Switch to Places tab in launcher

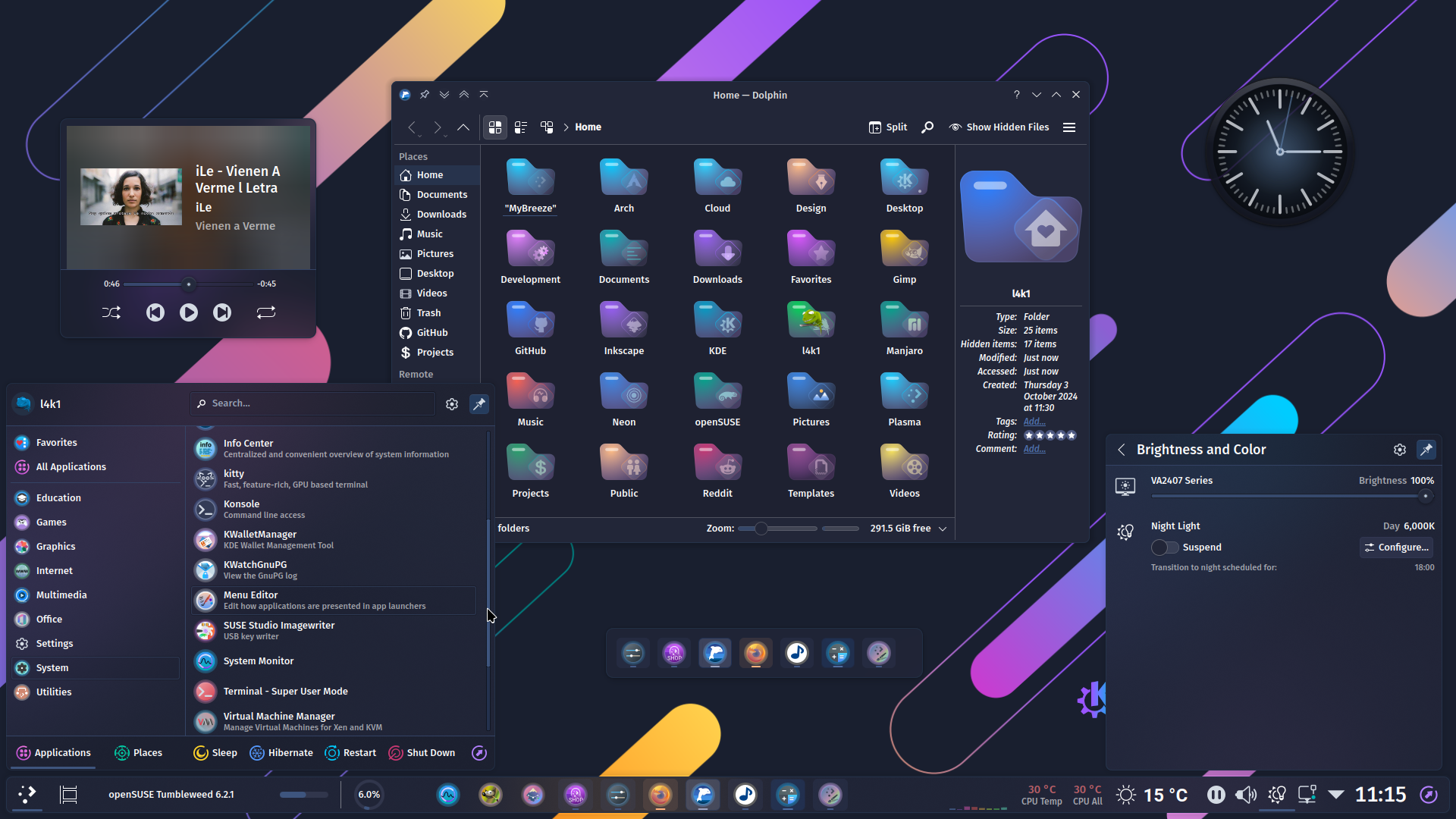coord(139,753)
